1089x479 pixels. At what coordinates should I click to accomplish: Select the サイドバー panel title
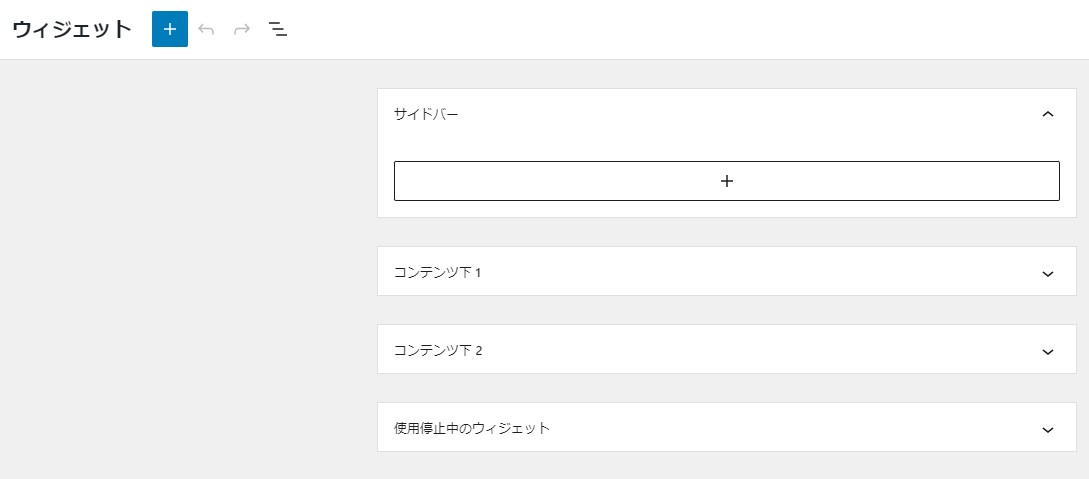(x=426, y=115)
